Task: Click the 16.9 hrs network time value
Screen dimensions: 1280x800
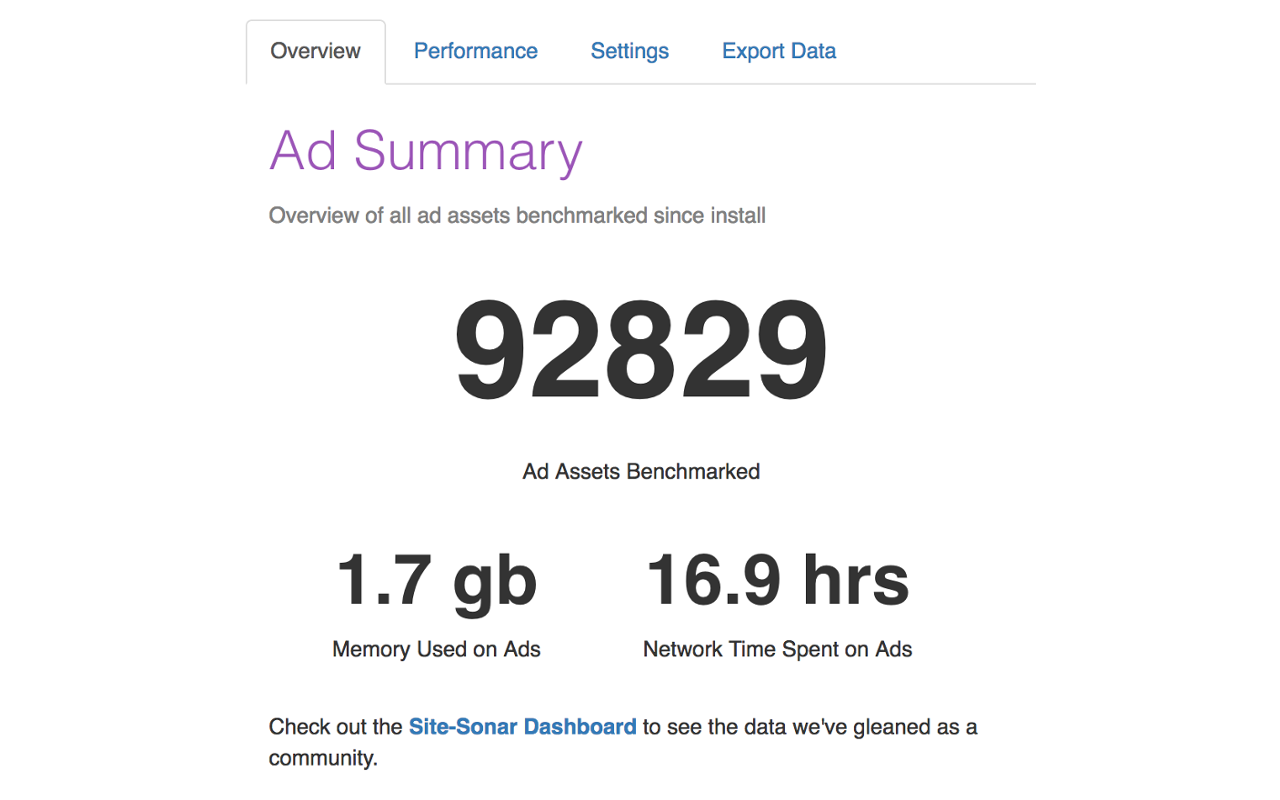Action: (777, 580)
